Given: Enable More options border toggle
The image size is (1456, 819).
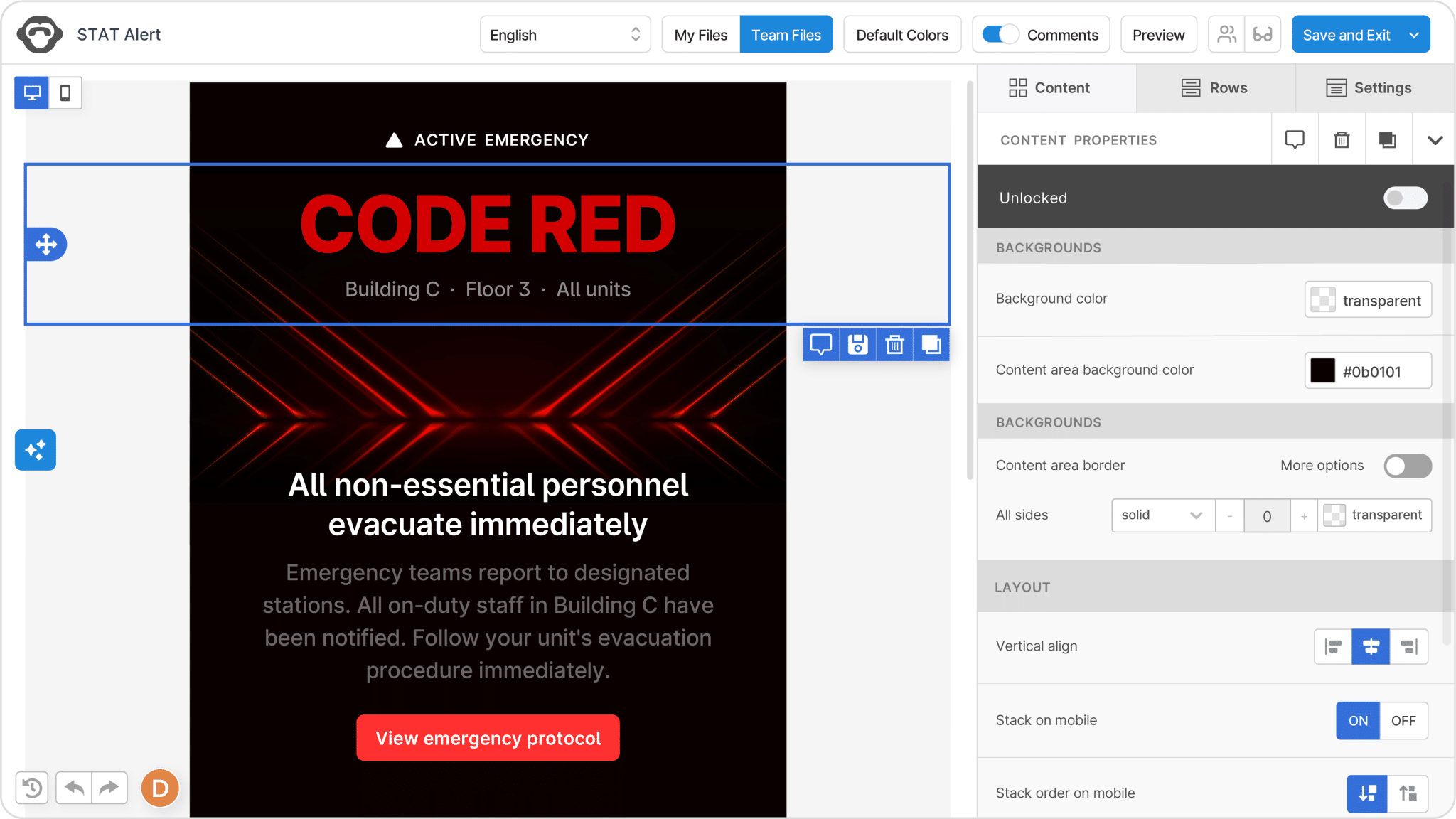Looking at the screenshot, I should [x=1408, y=466].
